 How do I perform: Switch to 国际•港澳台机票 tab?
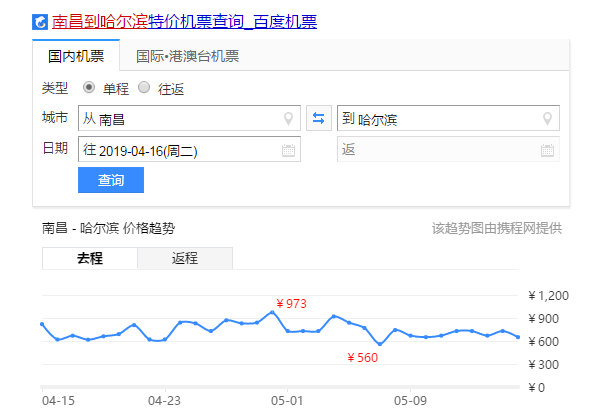pos(188,56)
